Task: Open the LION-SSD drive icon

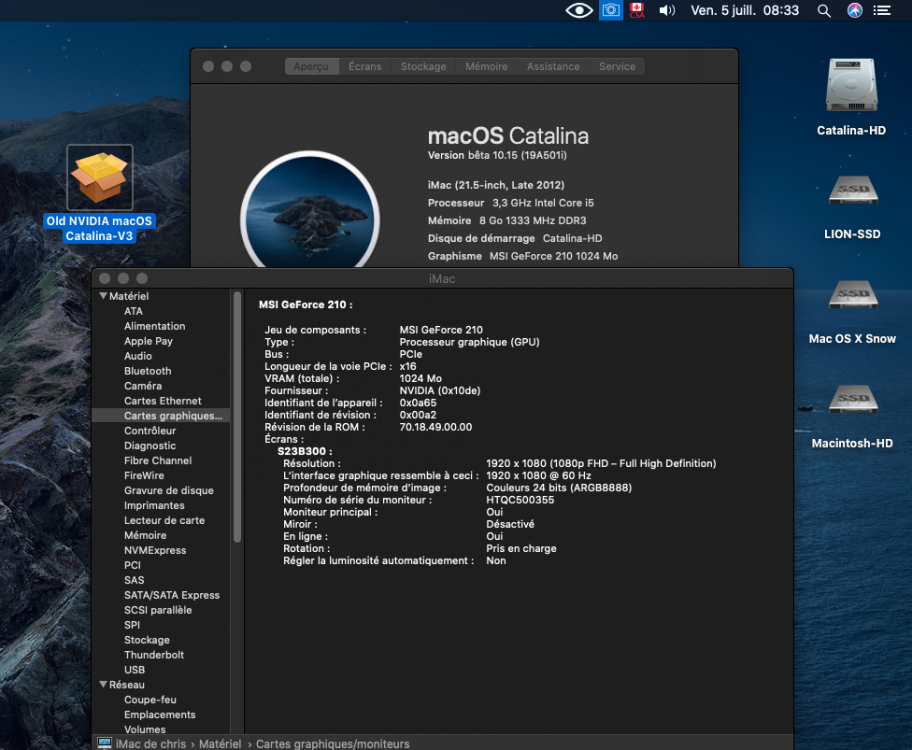Action: [853, 189]
